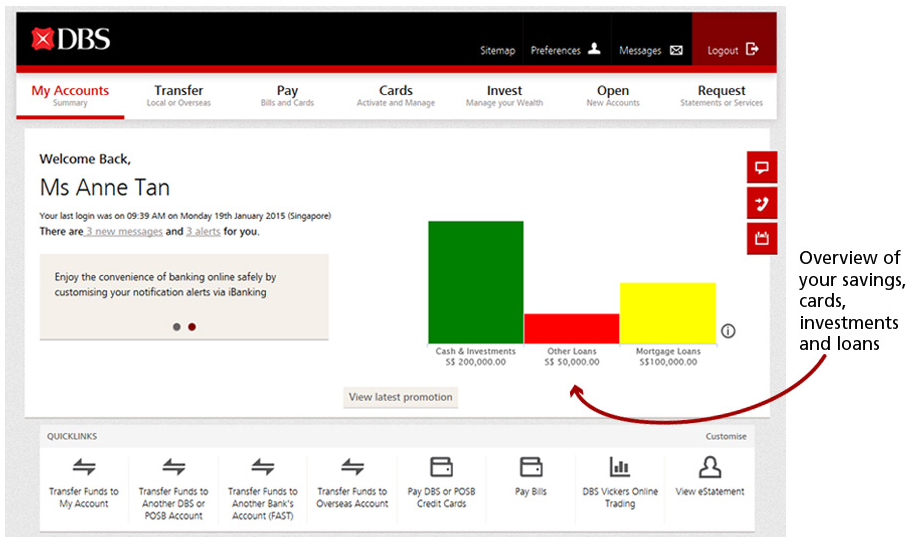Select the second red carousel dot
The image size is (915, 545).
(192, 326)
